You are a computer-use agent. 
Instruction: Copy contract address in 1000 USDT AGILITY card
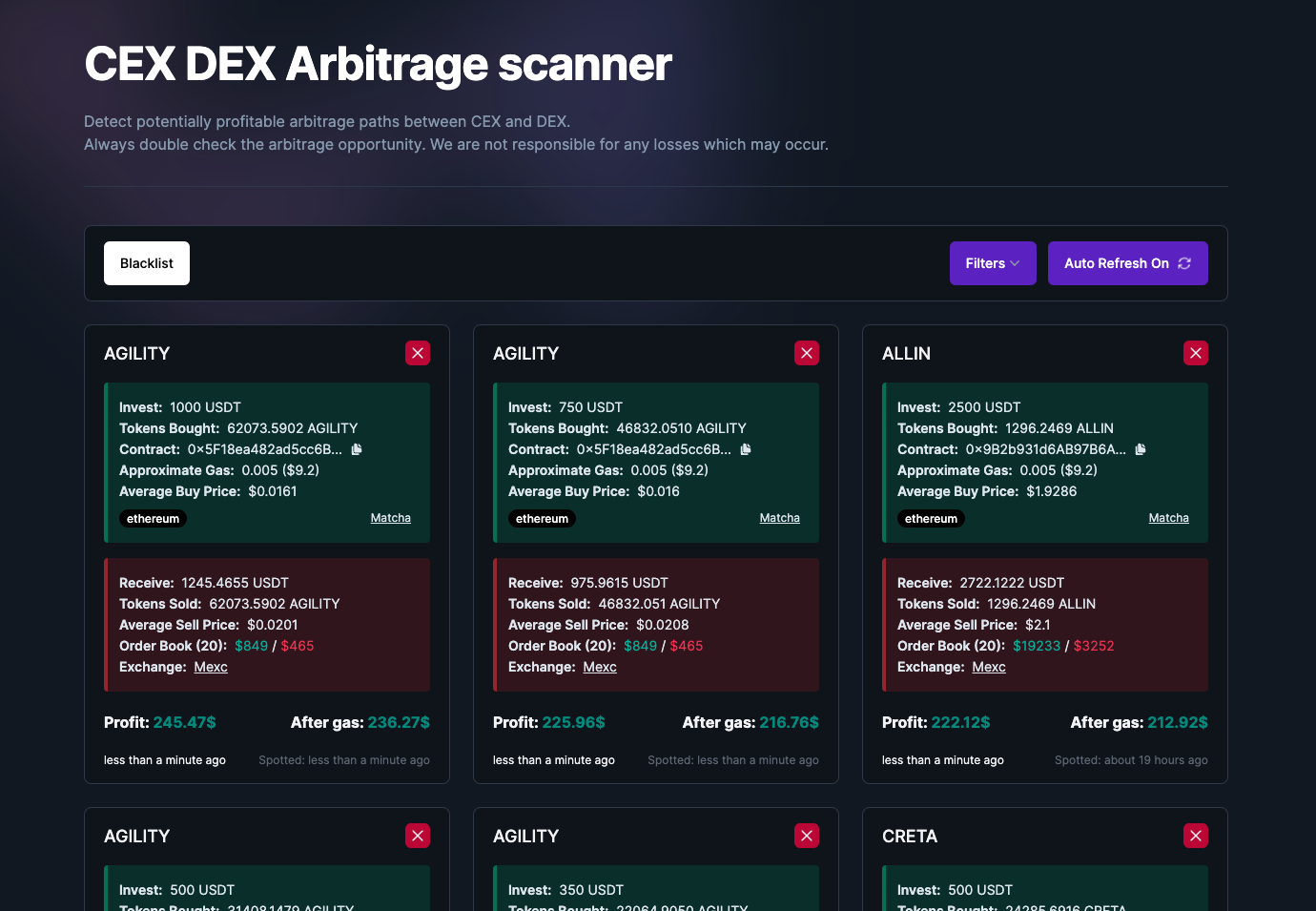point(357,449)
